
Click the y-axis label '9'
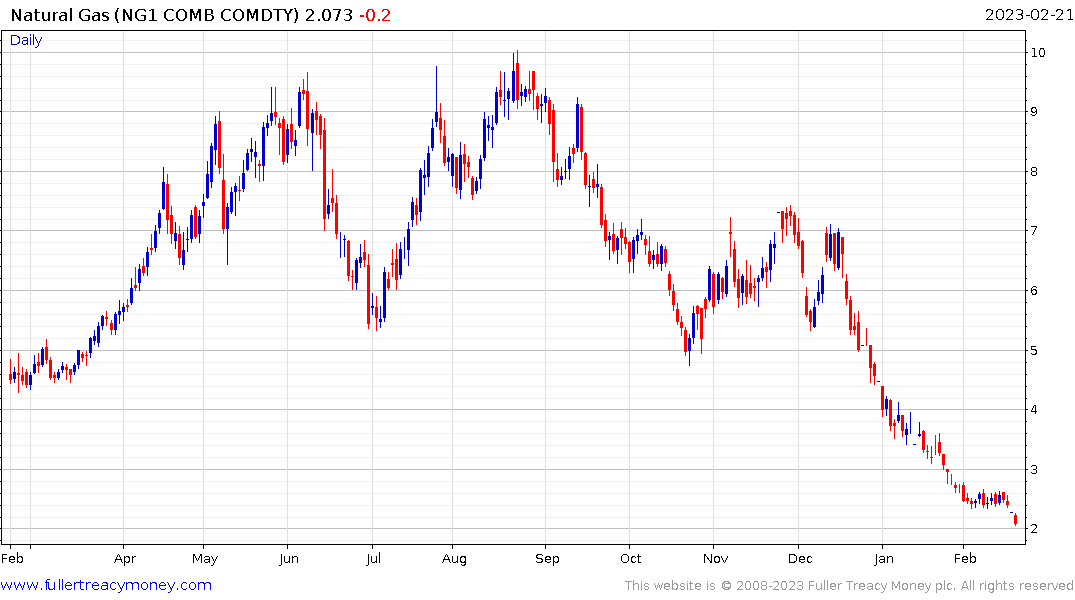pyautogui.click(x=1034, y=112)
